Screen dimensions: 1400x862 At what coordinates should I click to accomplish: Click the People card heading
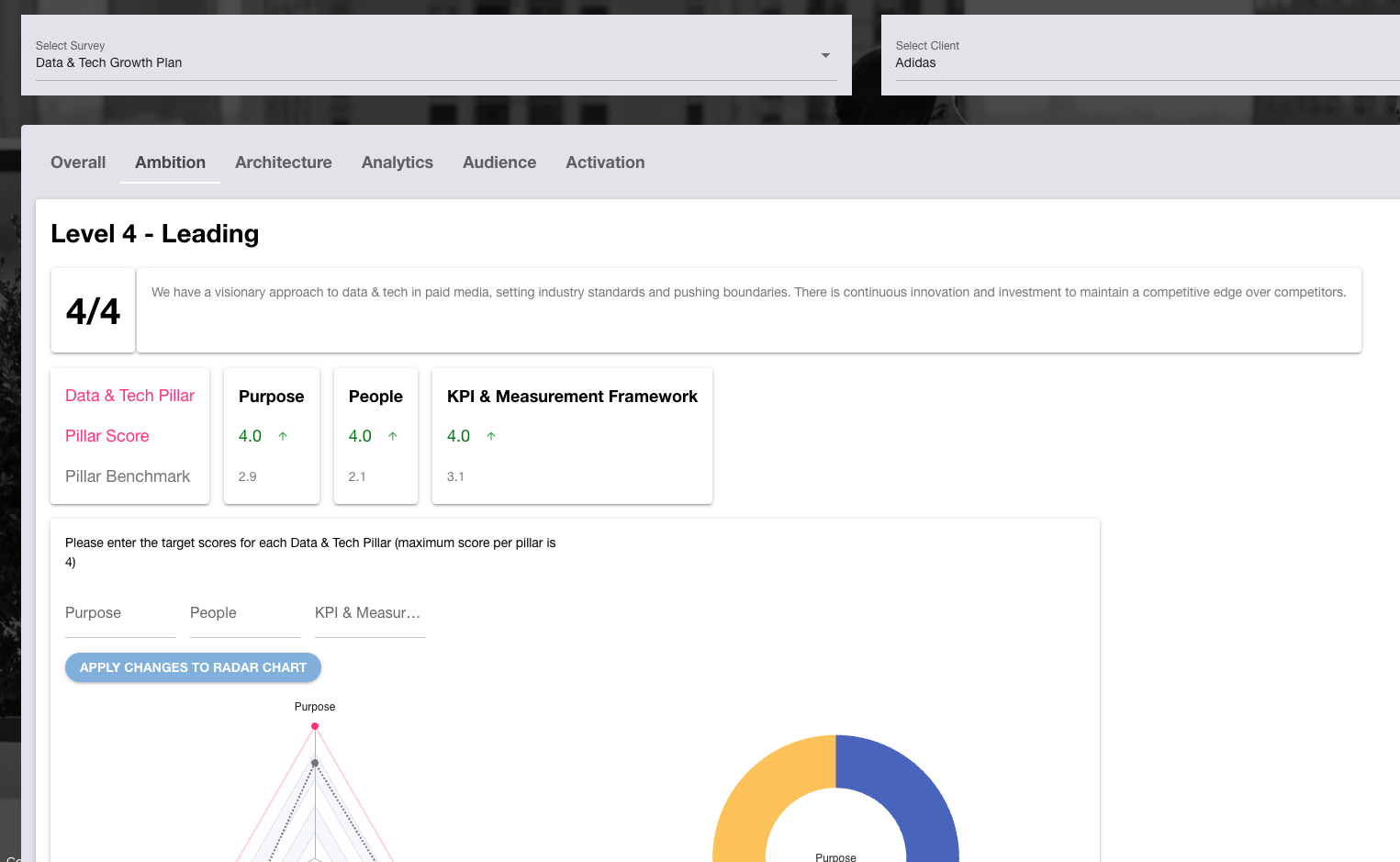point(375,397)
